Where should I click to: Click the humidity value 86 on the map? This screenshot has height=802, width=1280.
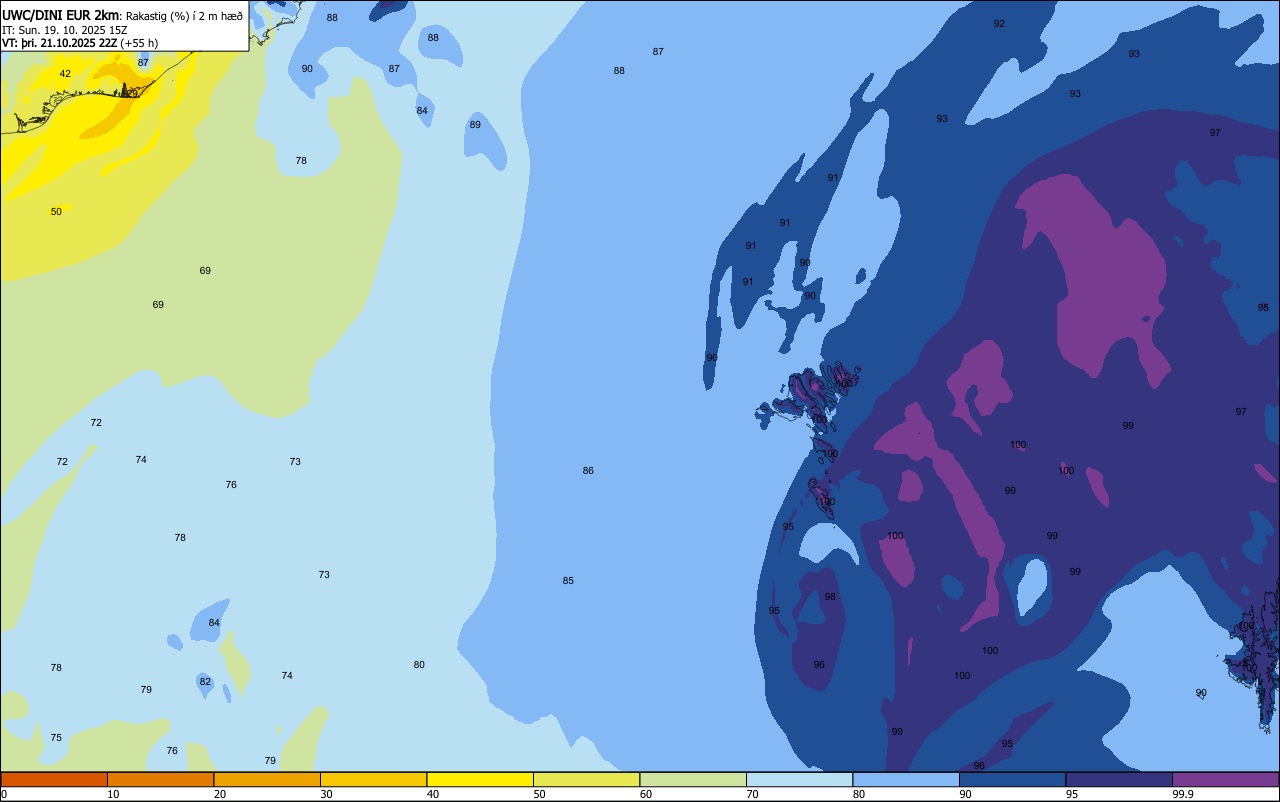[x=588, y=471]
